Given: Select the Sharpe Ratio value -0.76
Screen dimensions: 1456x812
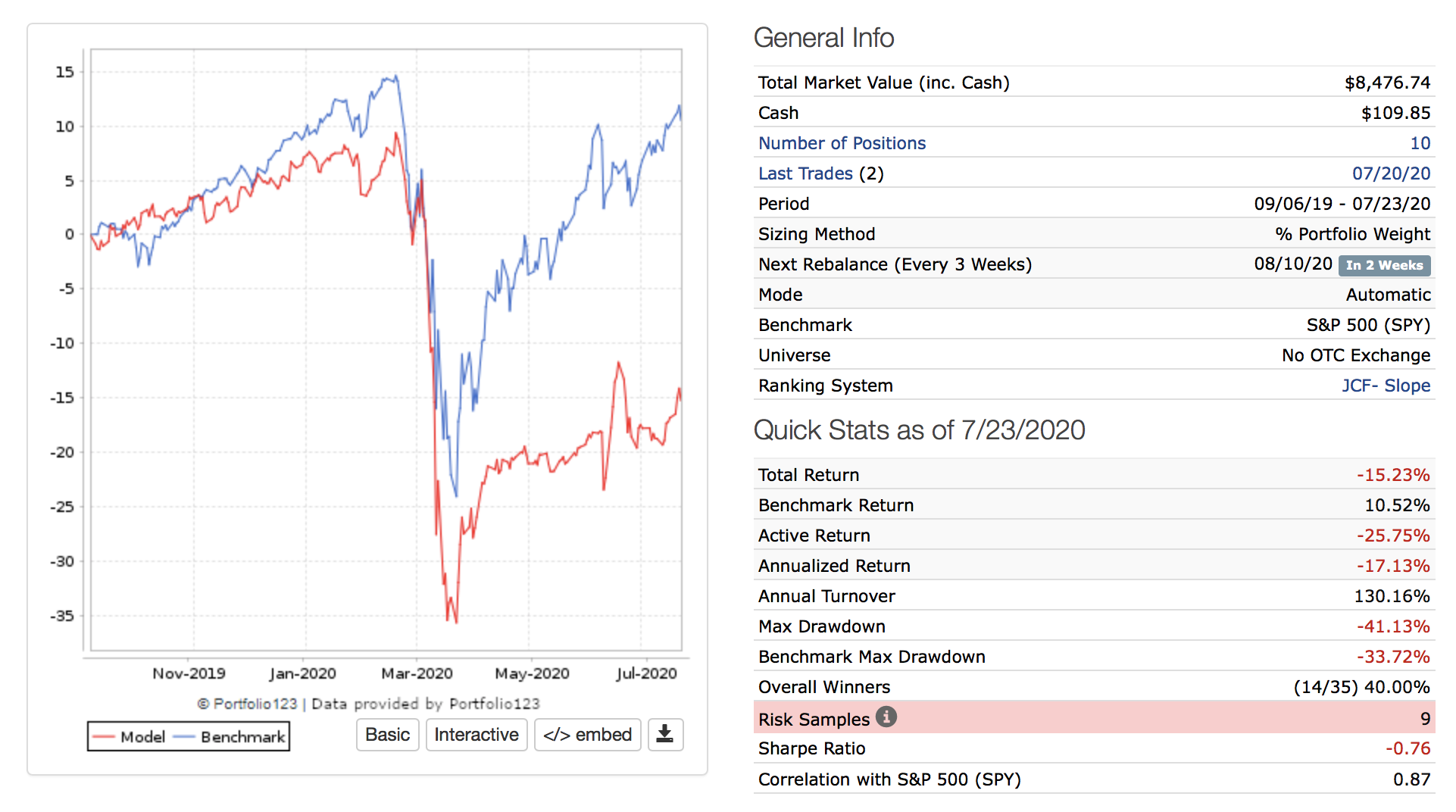Looking at the screenshot, I should (x=1408, y=748).
